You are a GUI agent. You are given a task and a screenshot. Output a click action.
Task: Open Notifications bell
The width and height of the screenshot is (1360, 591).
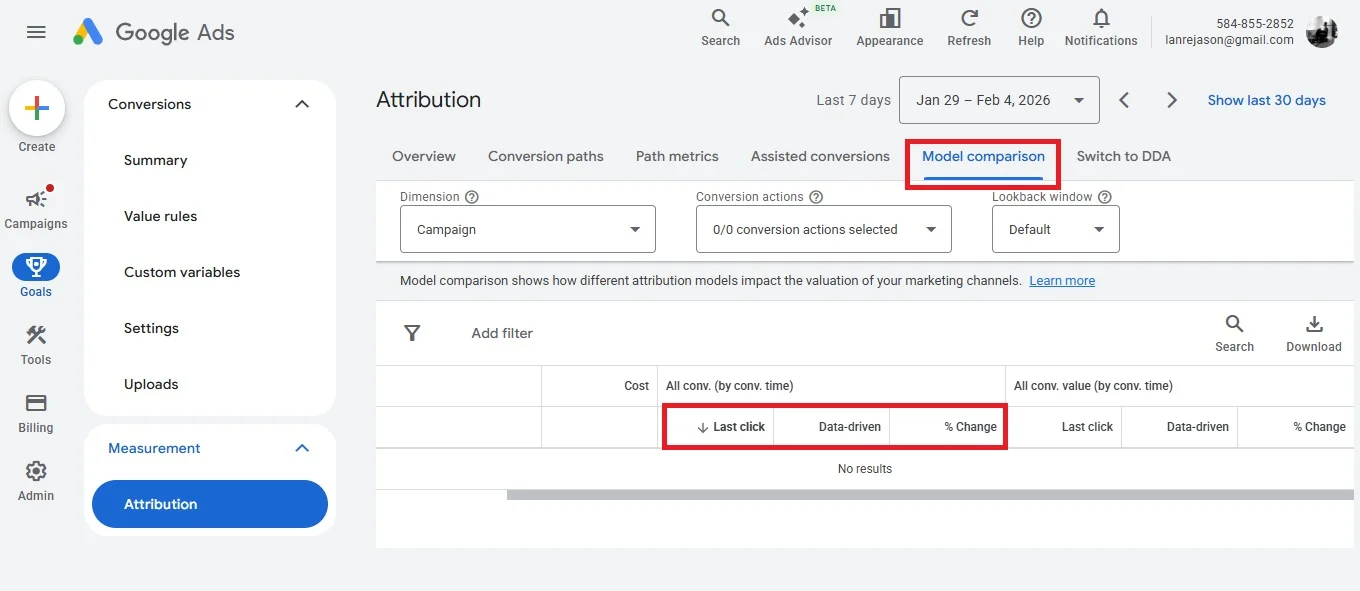tap(1100, 25)
